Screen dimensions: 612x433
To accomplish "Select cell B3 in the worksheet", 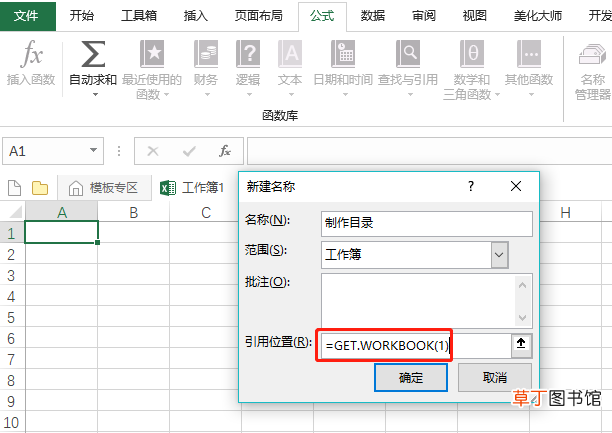I will (133, 275).
